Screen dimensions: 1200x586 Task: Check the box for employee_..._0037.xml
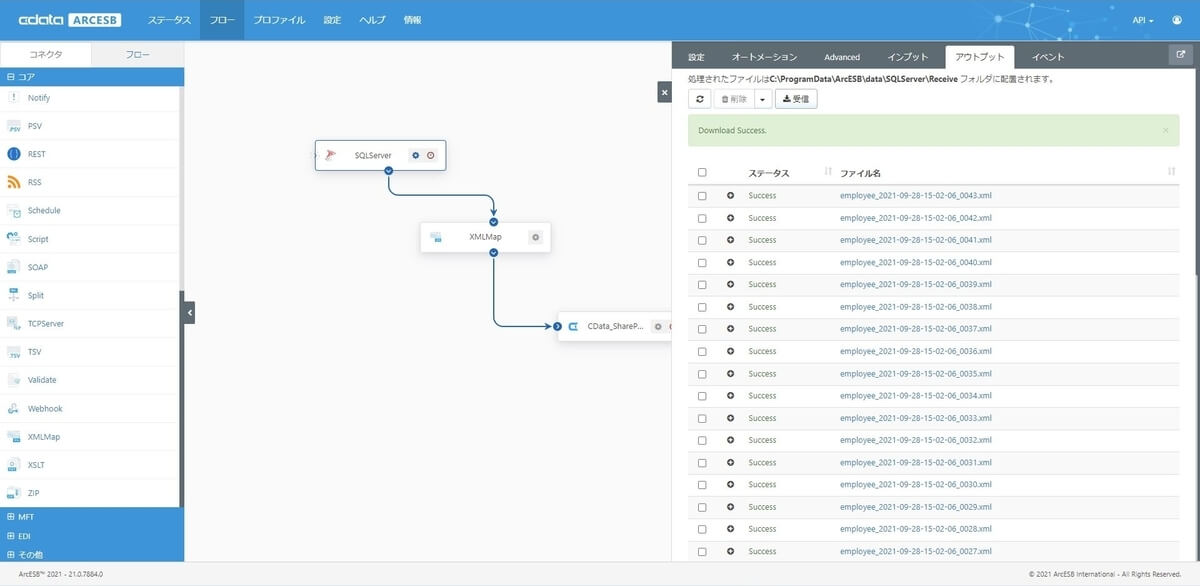pyautogui.click(x=702, y=329)
